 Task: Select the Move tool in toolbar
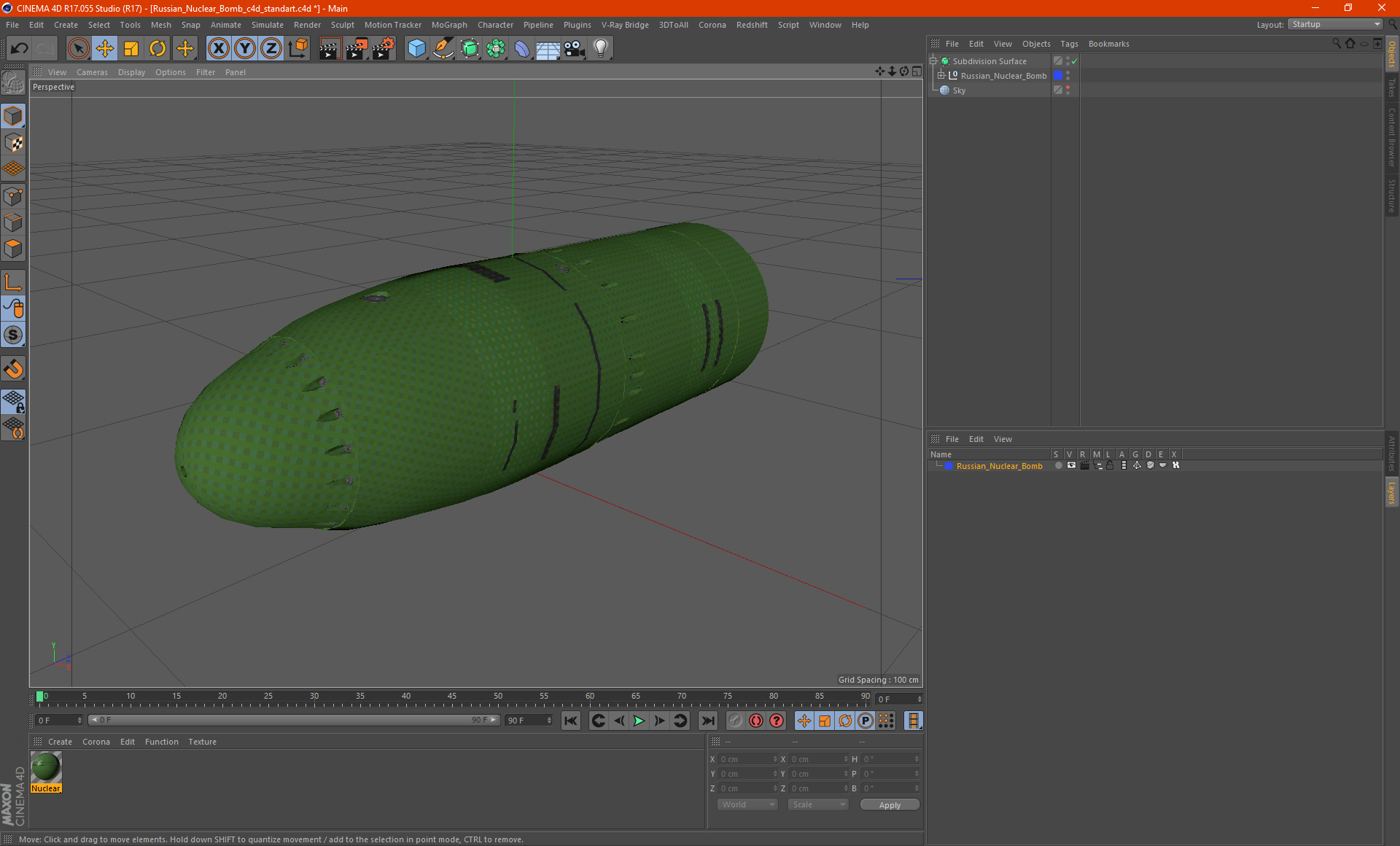(105, 49)
